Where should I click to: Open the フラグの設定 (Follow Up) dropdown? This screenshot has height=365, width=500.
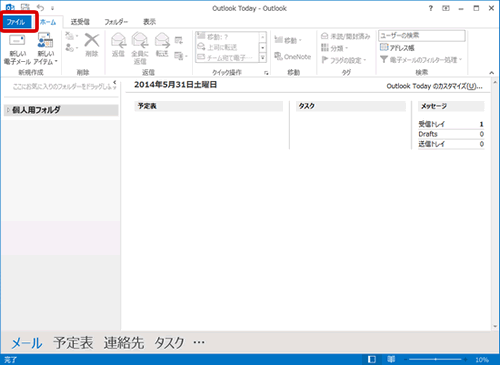point(343,60)
